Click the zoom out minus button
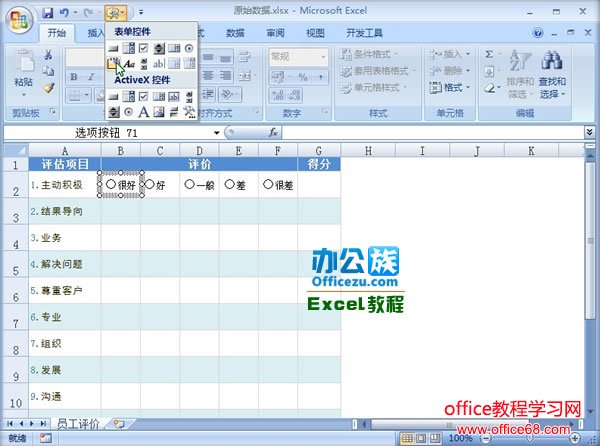 pos(486,438)
